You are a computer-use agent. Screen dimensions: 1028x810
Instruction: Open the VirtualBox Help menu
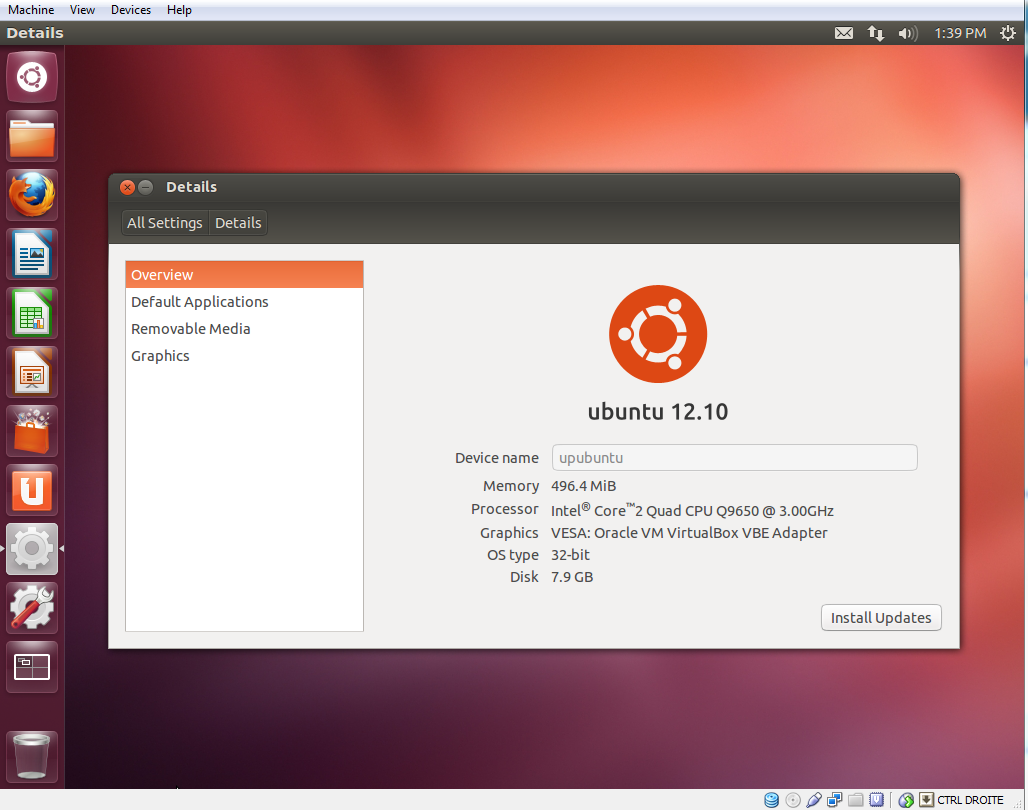coord(179,10)
